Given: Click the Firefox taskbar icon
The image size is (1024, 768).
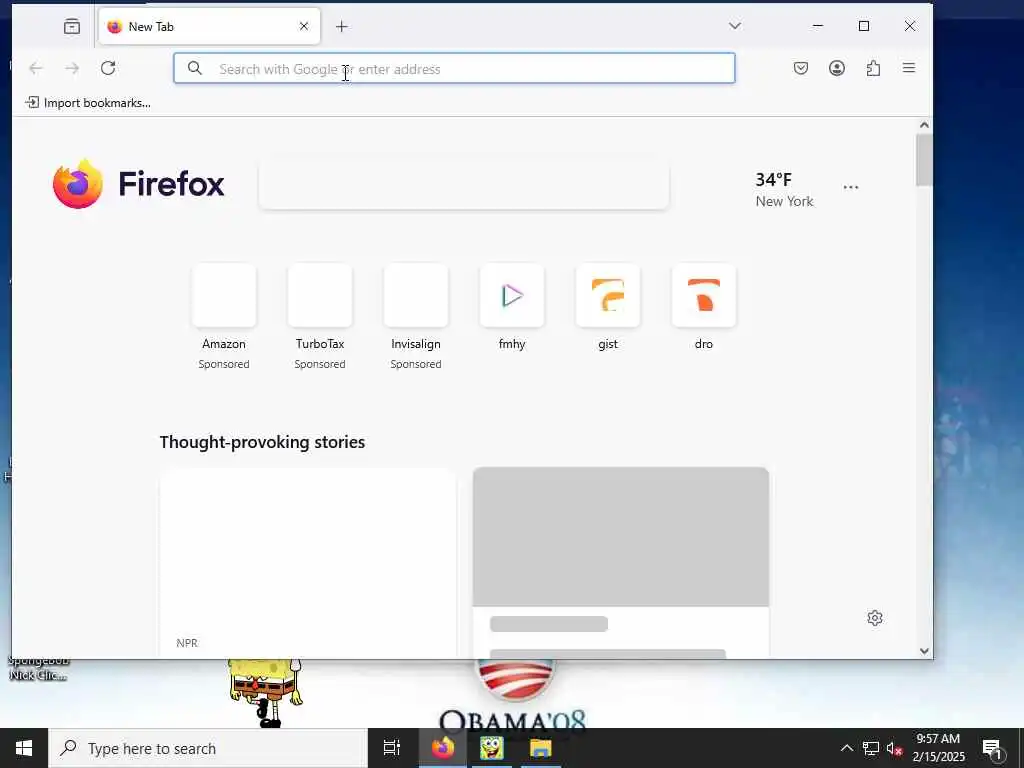Looking at the screenshot, I should [443, 748].
